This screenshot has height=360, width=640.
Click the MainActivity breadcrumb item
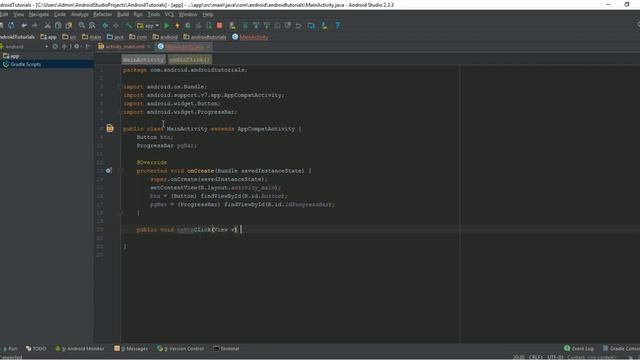250,37
